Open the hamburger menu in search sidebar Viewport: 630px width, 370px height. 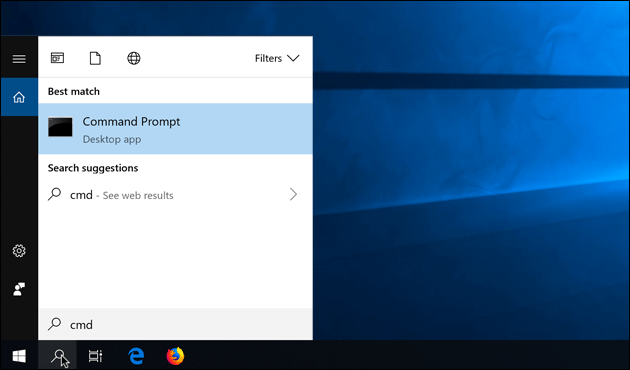pyautogui.click(x=19, y=59)
